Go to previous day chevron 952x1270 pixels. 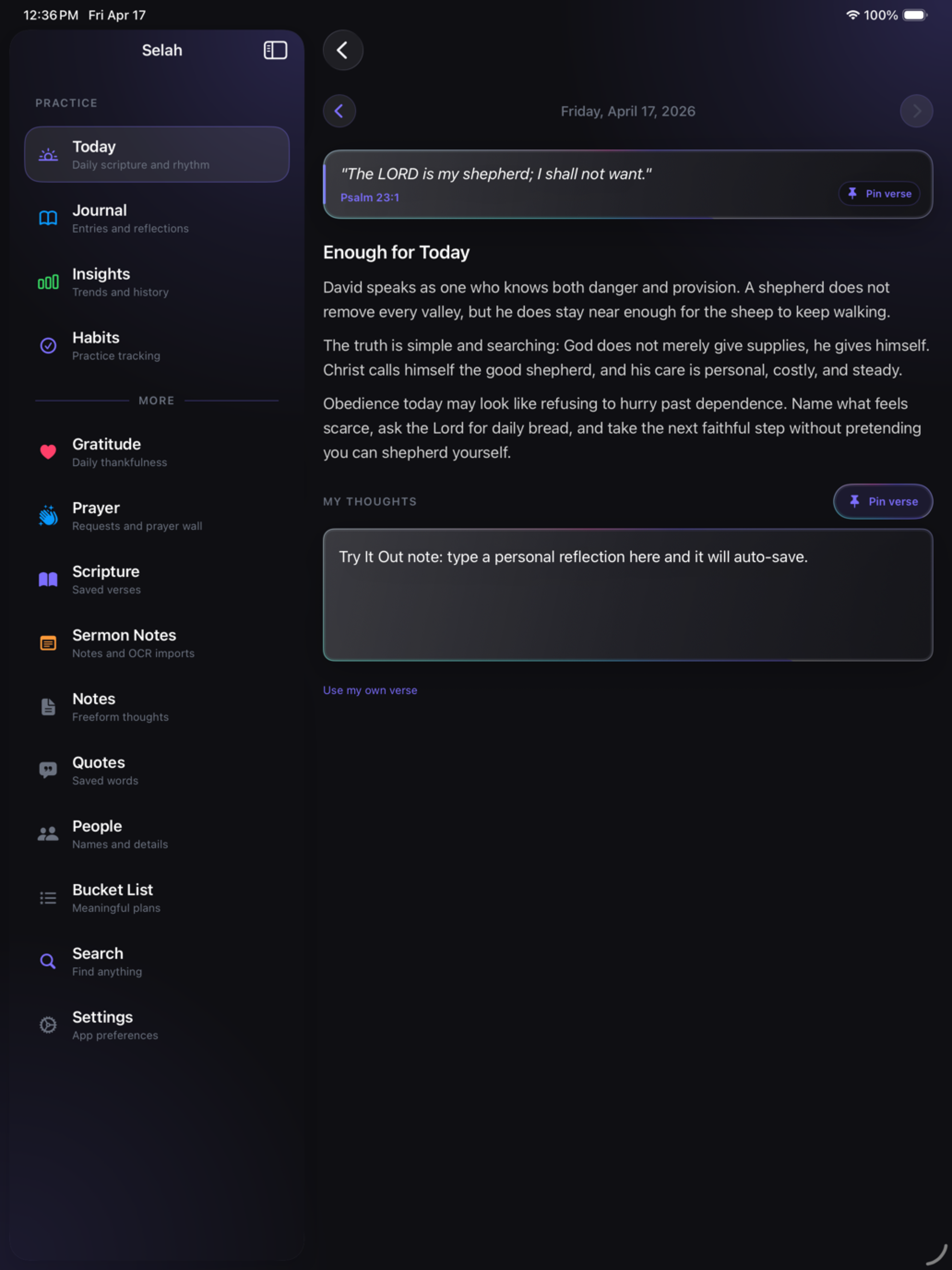click(339, 111)
